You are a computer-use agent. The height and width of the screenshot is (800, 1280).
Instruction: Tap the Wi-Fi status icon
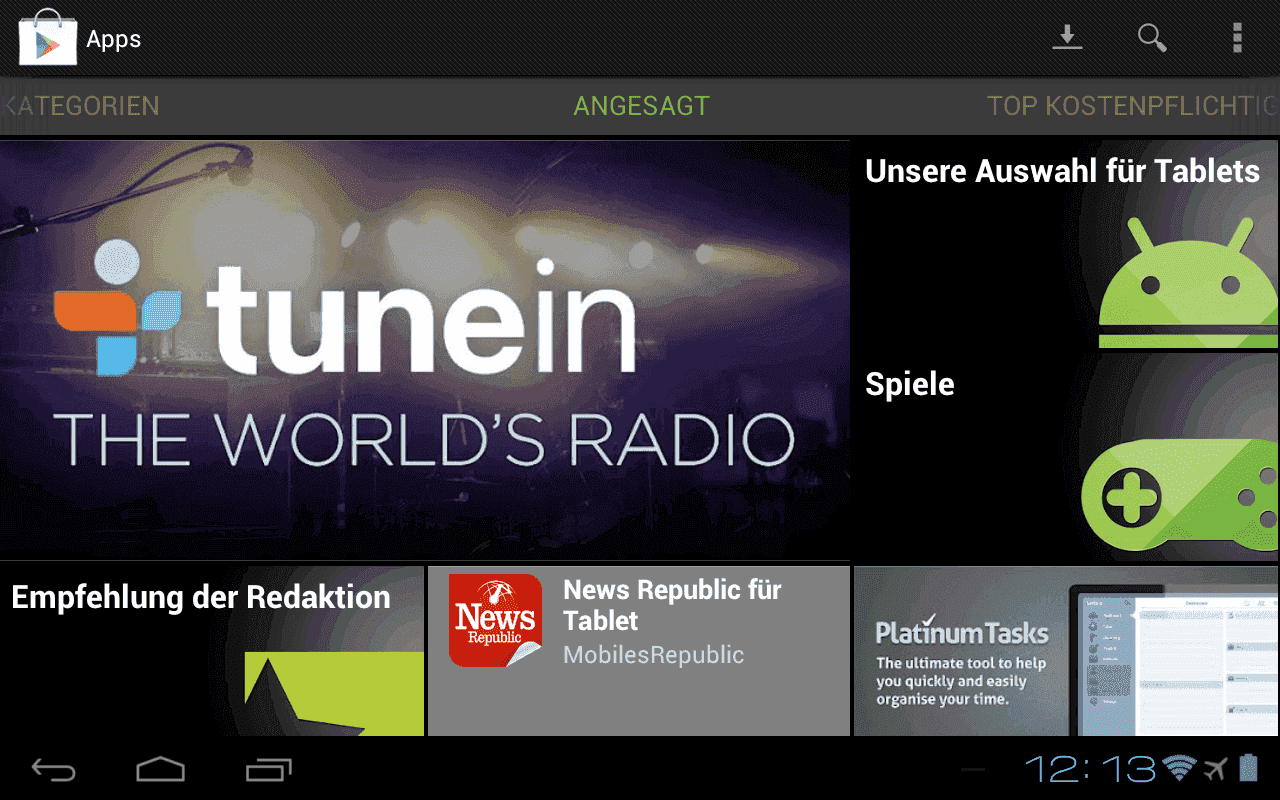[1179, 768]
